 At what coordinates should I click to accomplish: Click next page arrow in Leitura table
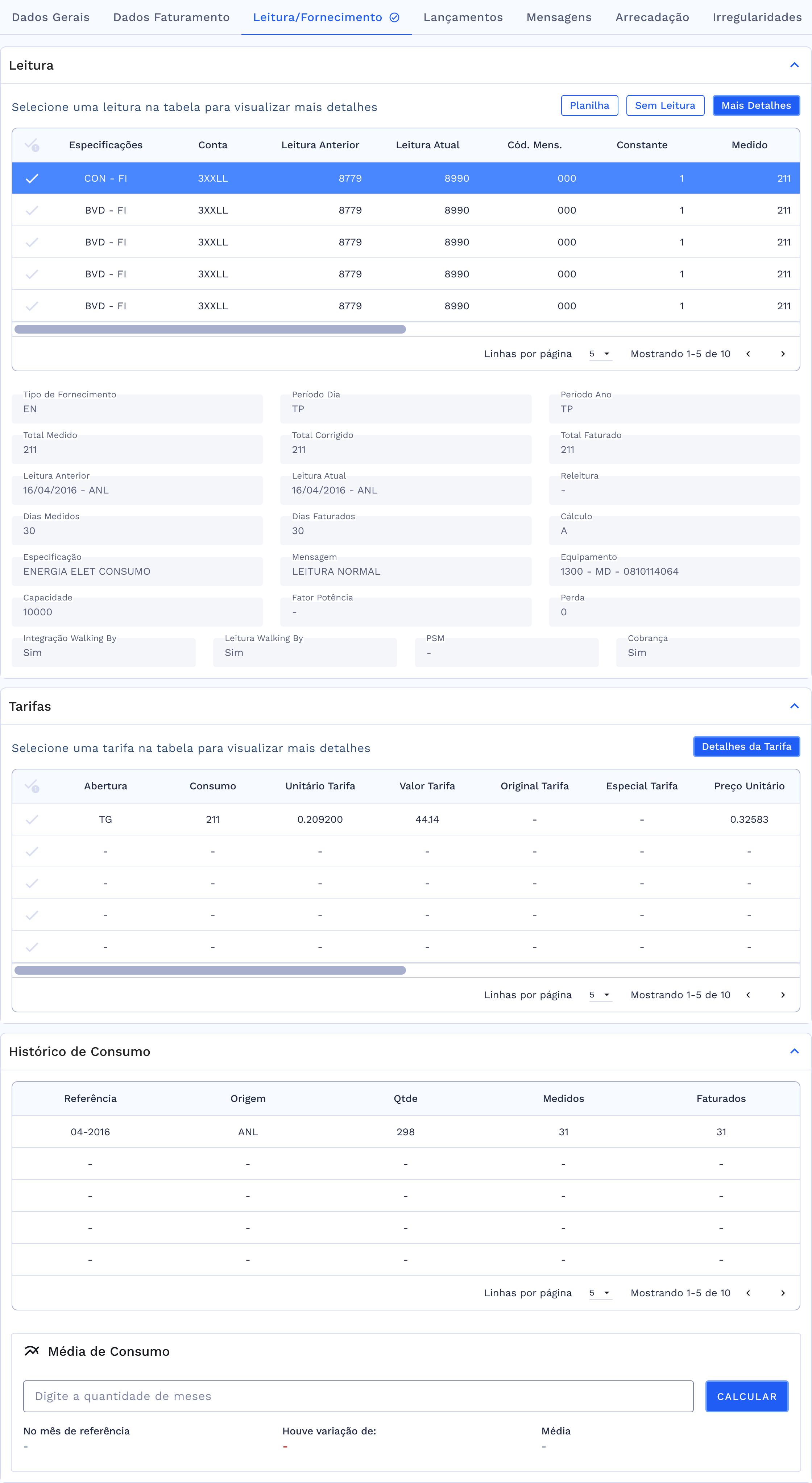tap(783, 354)
